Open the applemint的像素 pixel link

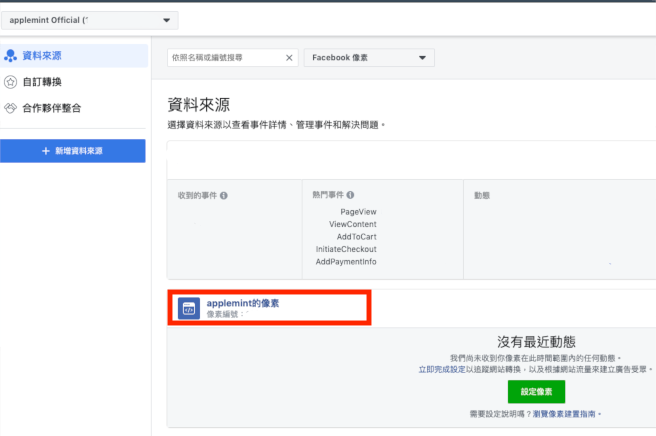[x=243, y=303]
